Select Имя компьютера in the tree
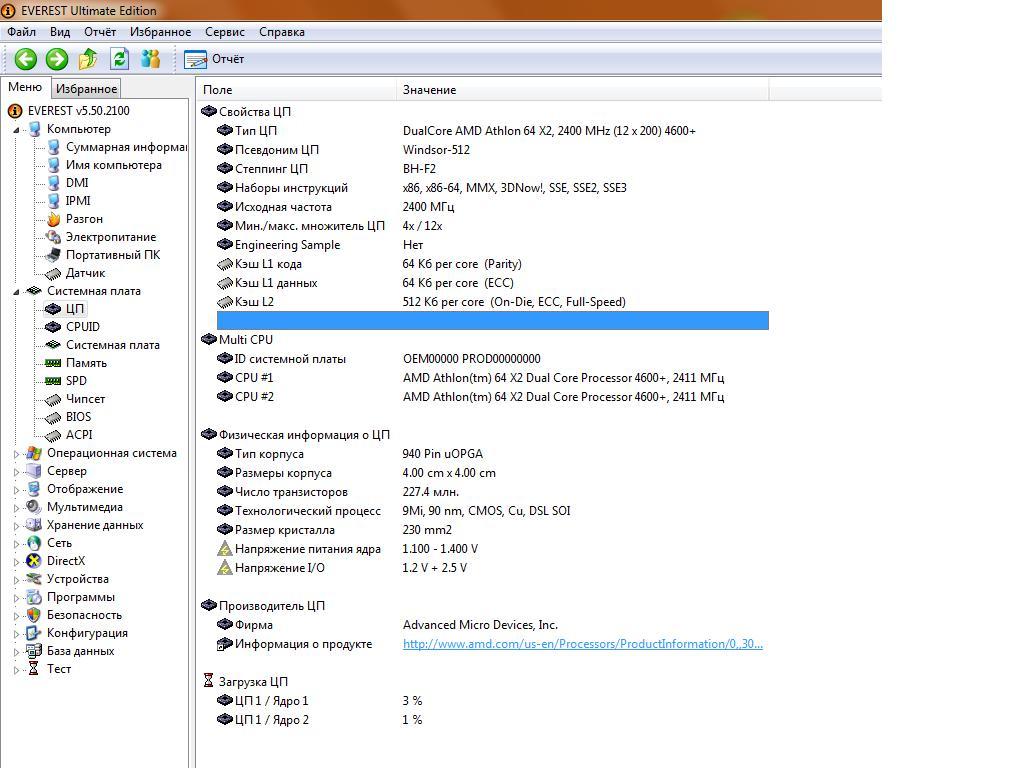1024x768 pixels. point(114,165)
